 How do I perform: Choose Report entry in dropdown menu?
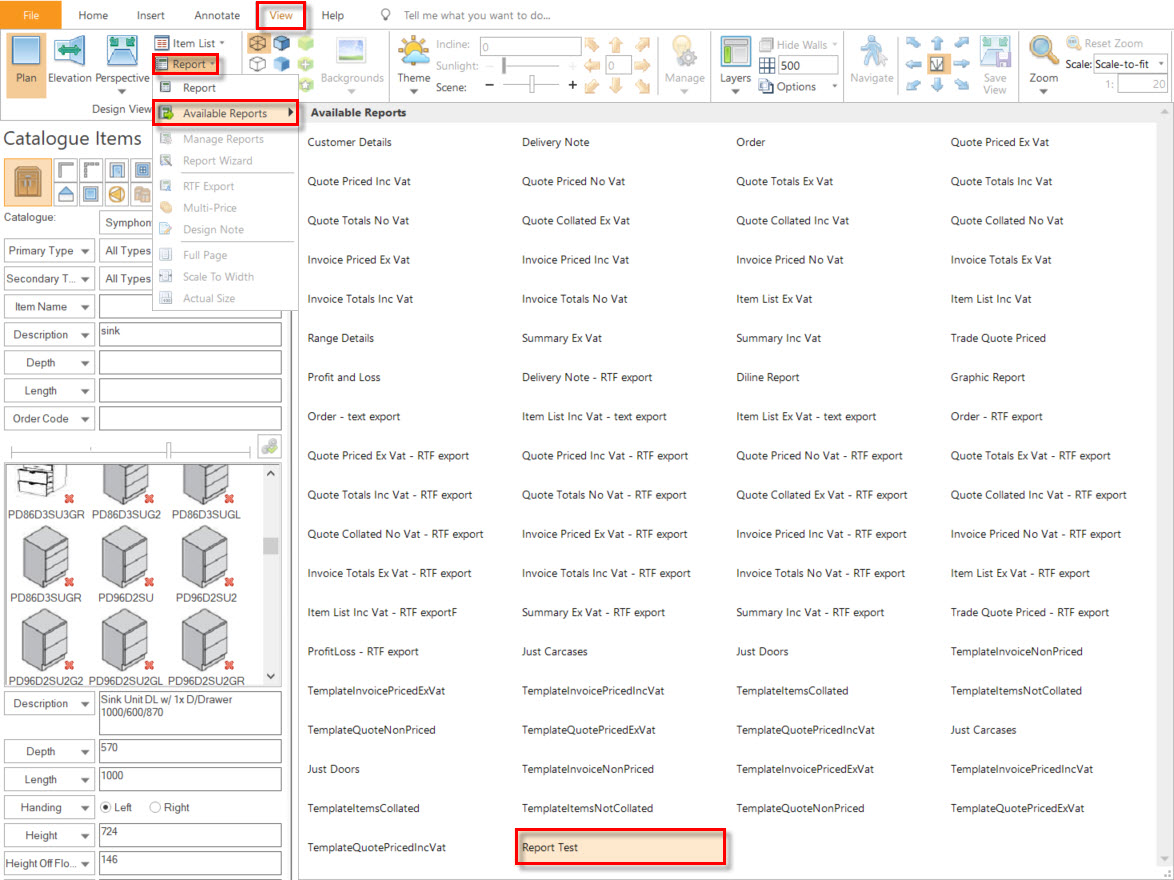pyautogui.click(x=198, y=88)
